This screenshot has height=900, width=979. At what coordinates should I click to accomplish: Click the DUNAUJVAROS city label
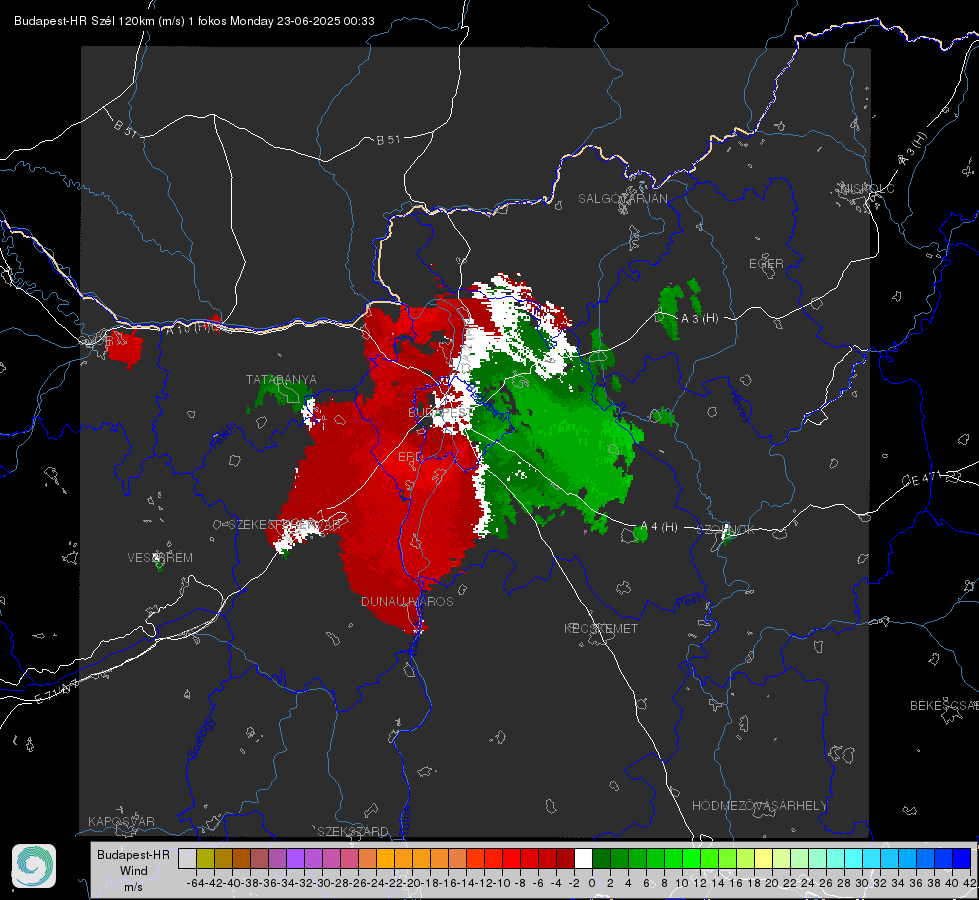407,601
